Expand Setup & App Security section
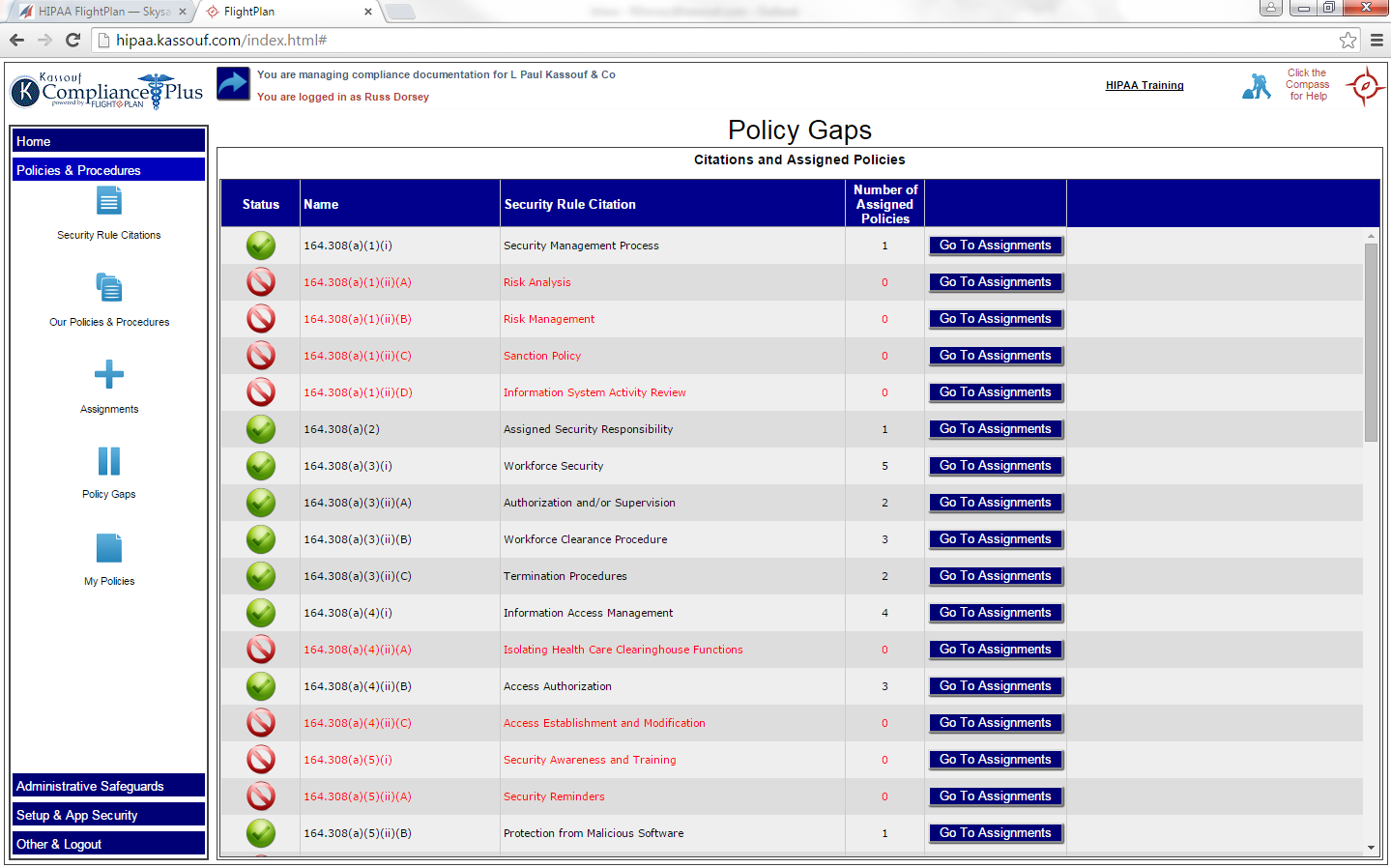Image resolution: width=1391 pixels, height=868 pixels. click(109, 815)
